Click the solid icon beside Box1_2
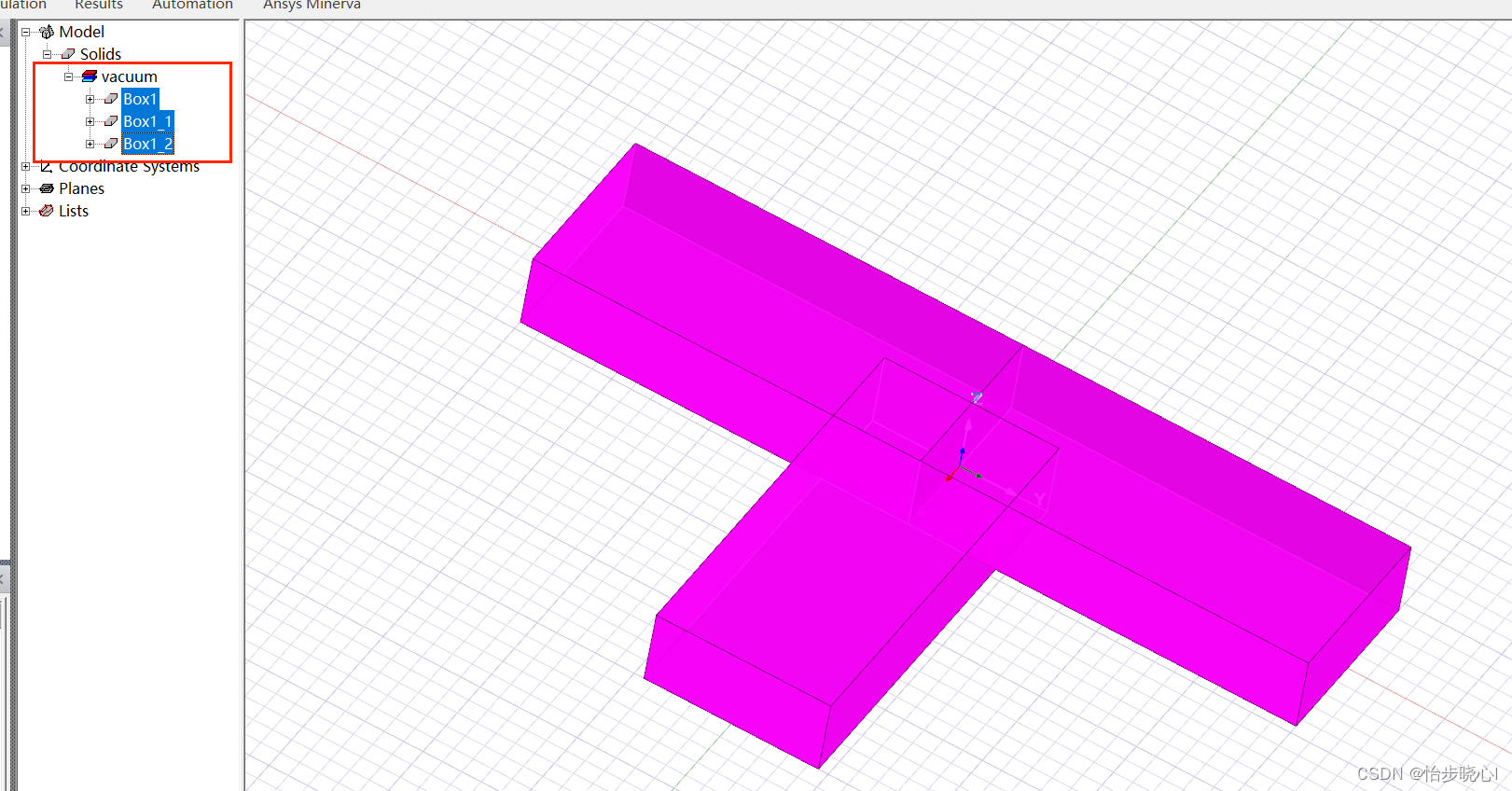This screenshot has width=1512, height=791. click(111, 144)
